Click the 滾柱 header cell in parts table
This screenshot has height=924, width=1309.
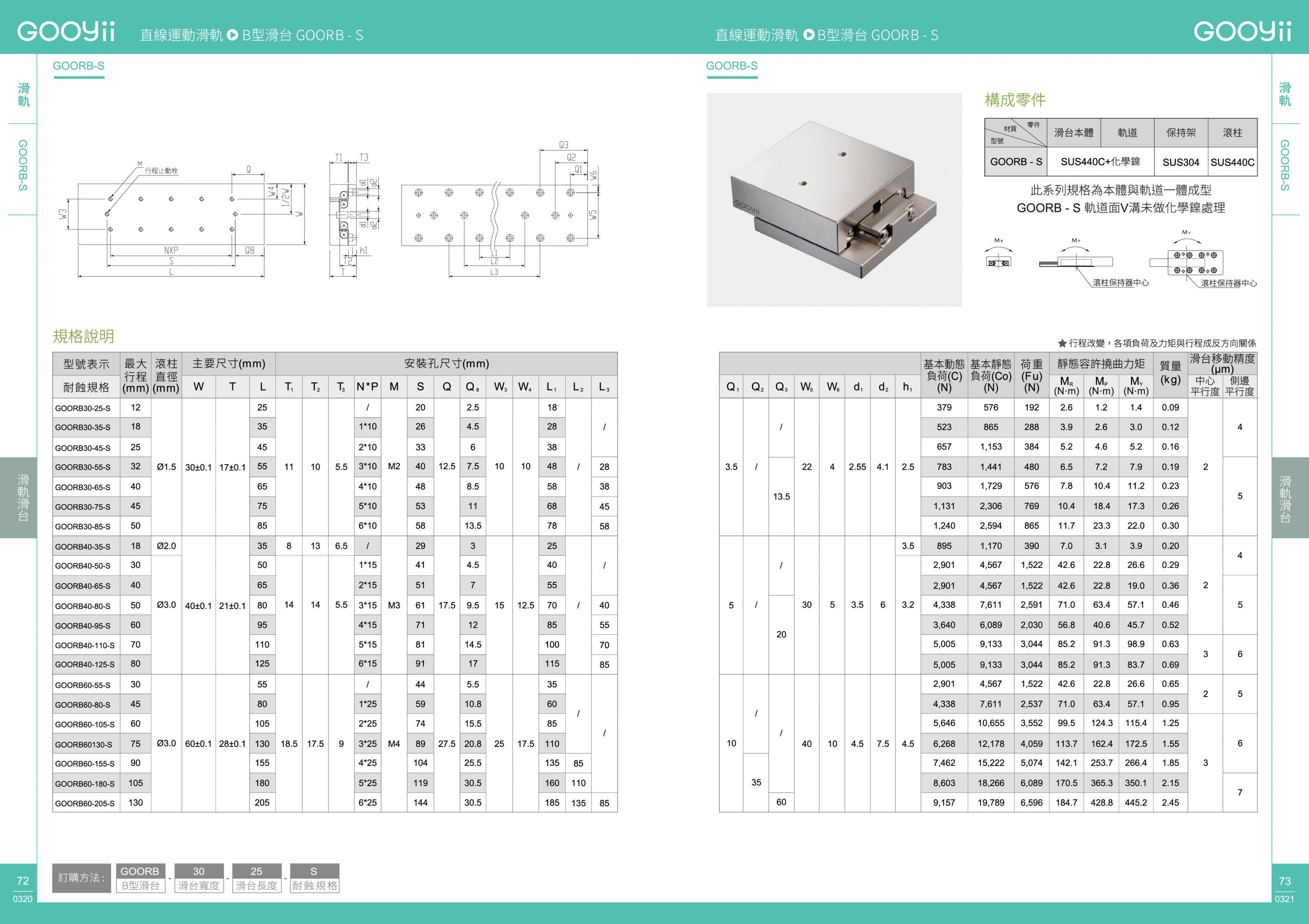pyautogui.click(x=1233, y=133)
